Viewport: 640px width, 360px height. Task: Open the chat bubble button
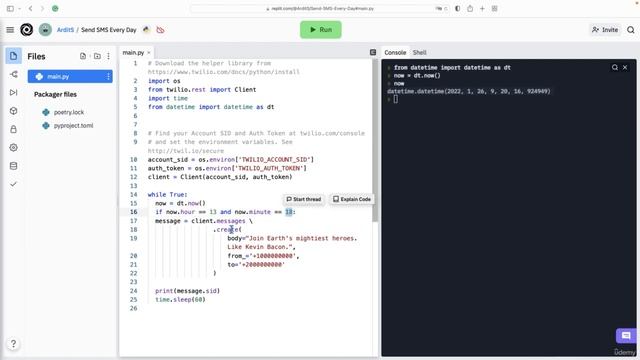tap(626, 336)
